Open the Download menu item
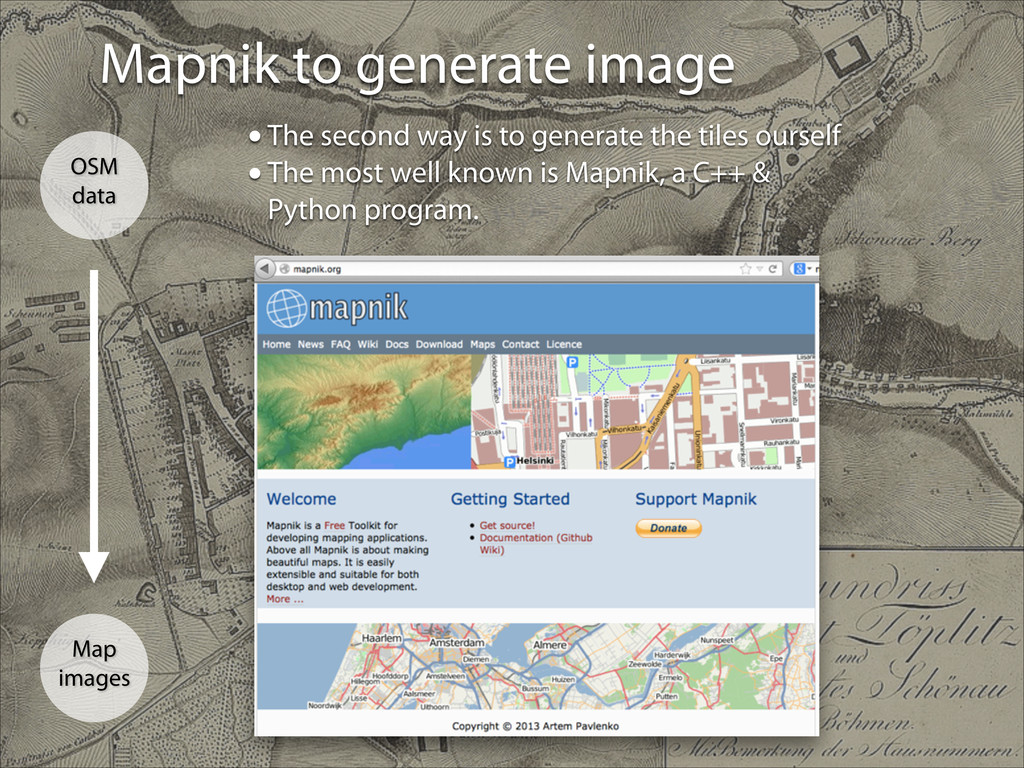Viewport: 1024px width, 768px height. pyautogui.click(x=439, y=344)
